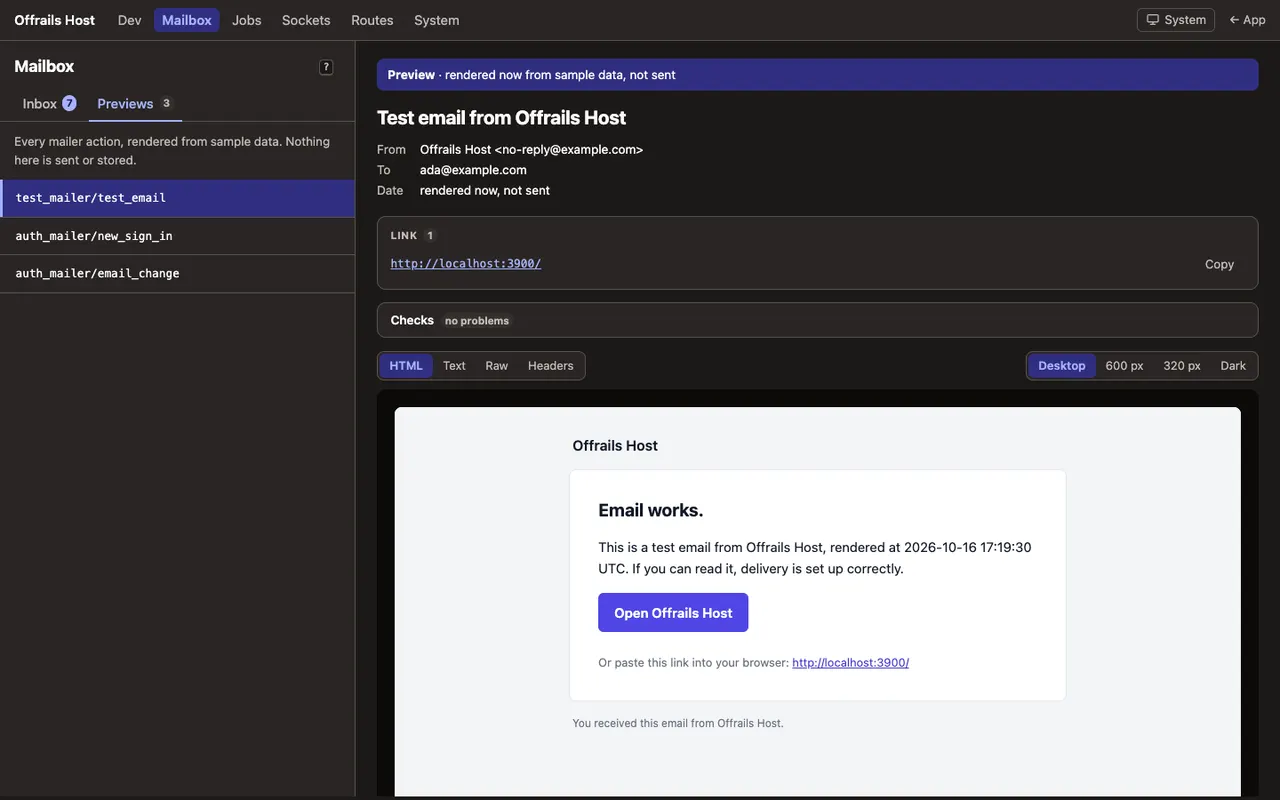Select auth_mailer/email_change preview

click(178, 274)
